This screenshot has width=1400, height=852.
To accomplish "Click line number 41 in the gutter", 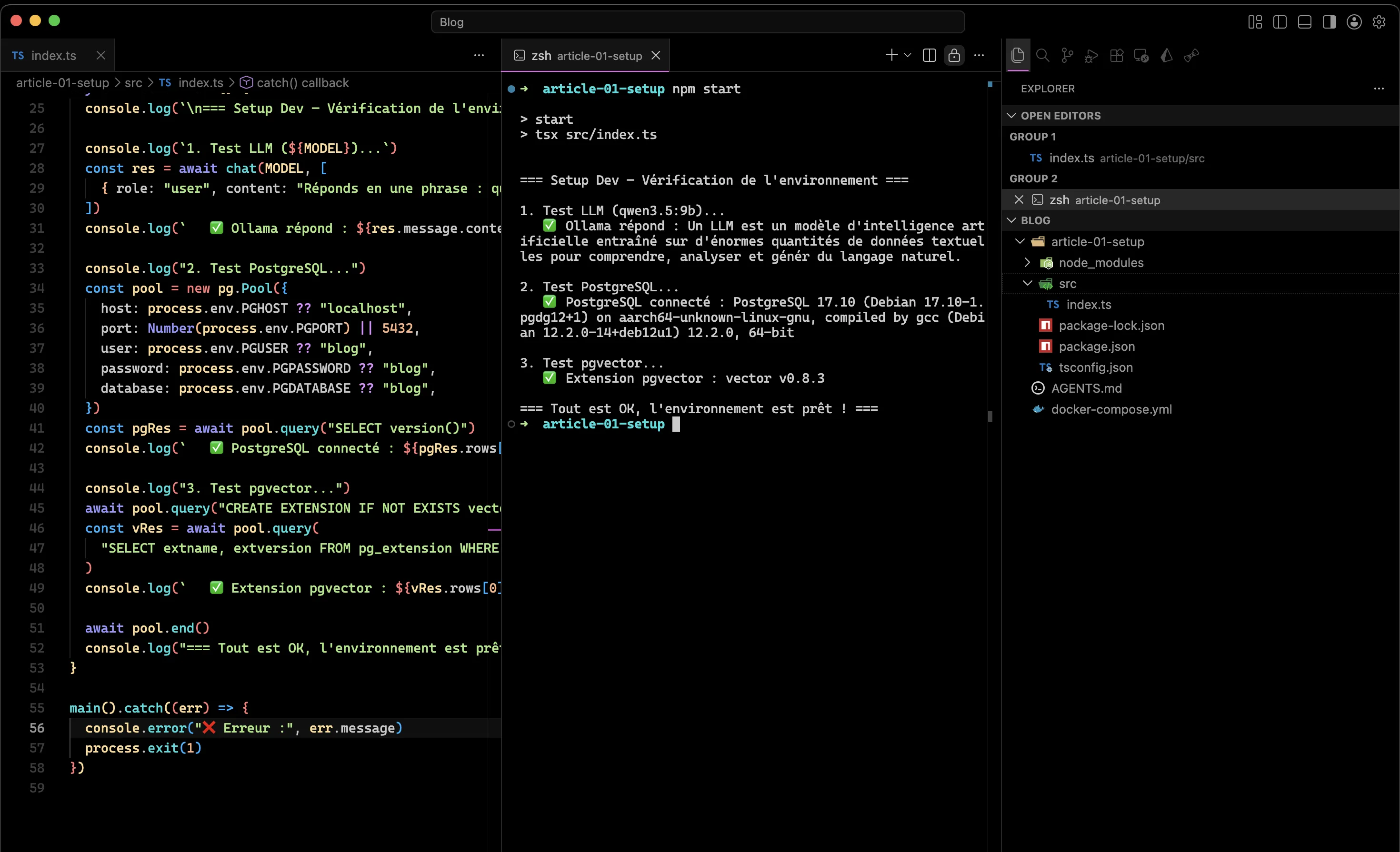I will [x=37, y=428].
